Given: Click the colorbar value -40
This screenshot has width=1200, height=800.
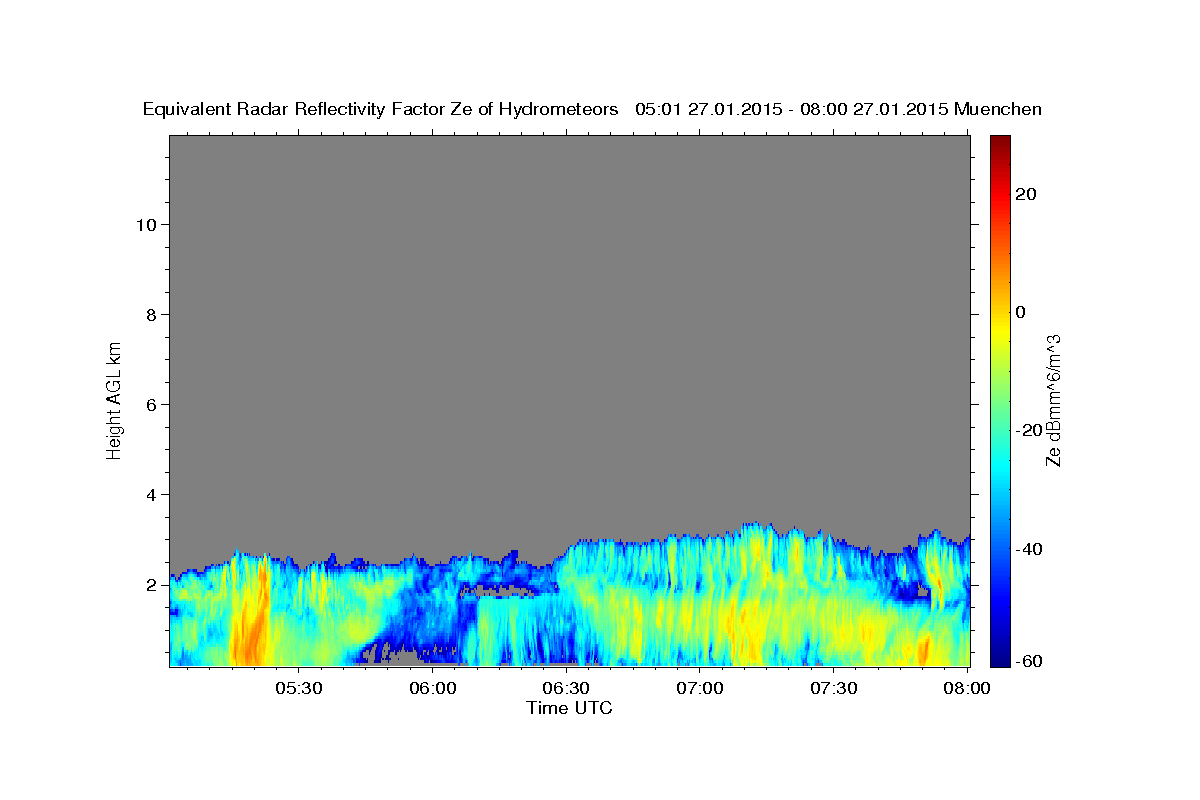Looking at the screenshot, I should pyautogui.click(x=1028, y=549).
